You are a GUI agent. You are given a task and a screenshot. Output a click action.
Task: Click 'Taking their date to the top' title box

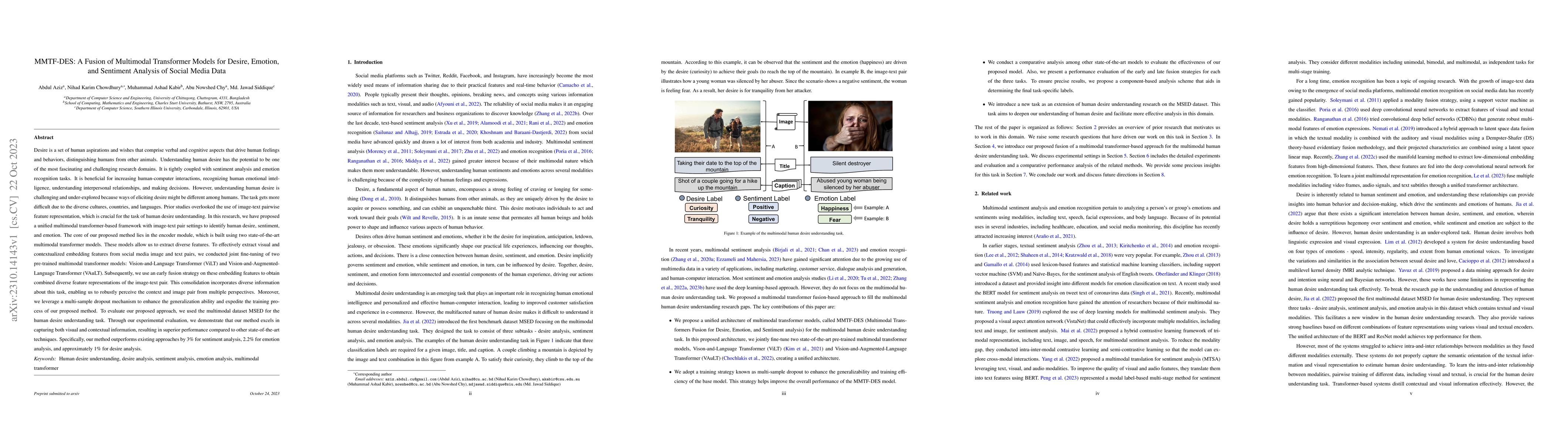pos(717,166)
